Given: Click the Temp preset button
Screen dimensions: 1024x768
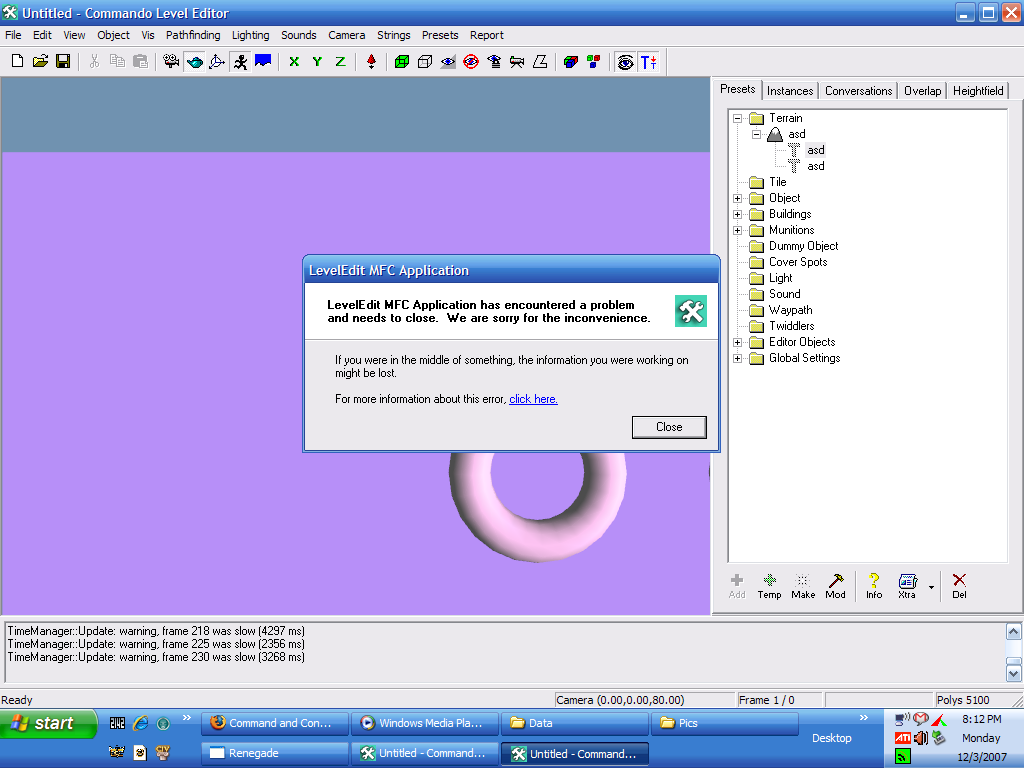Looking at the screenshot, I should pos(769,586).
